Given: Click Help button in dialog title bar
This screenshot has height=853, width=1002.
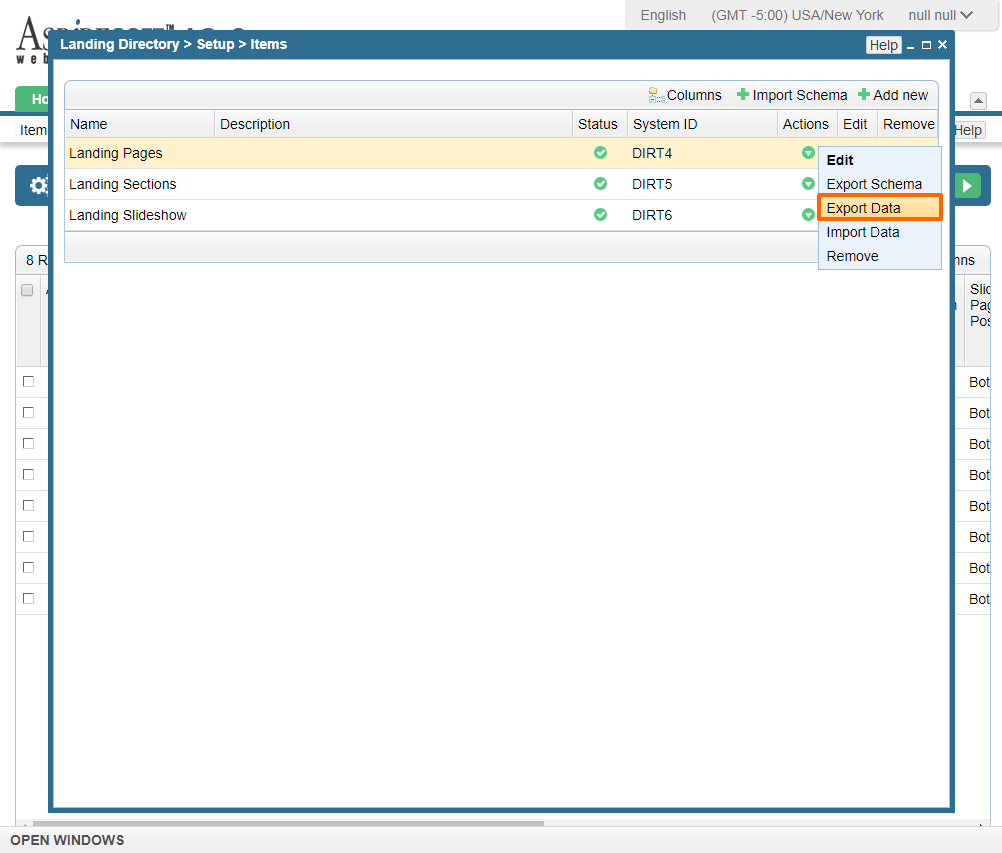Looking at the screenshot, I should (x=884, y=45).
